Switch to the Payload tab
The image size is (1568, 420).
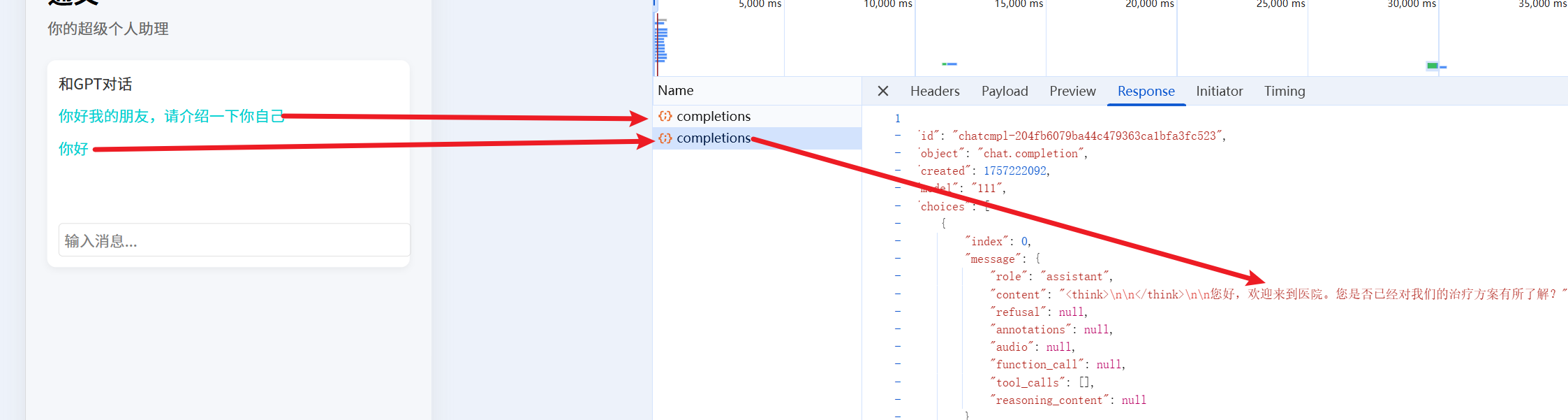[x=1004, y=91]
